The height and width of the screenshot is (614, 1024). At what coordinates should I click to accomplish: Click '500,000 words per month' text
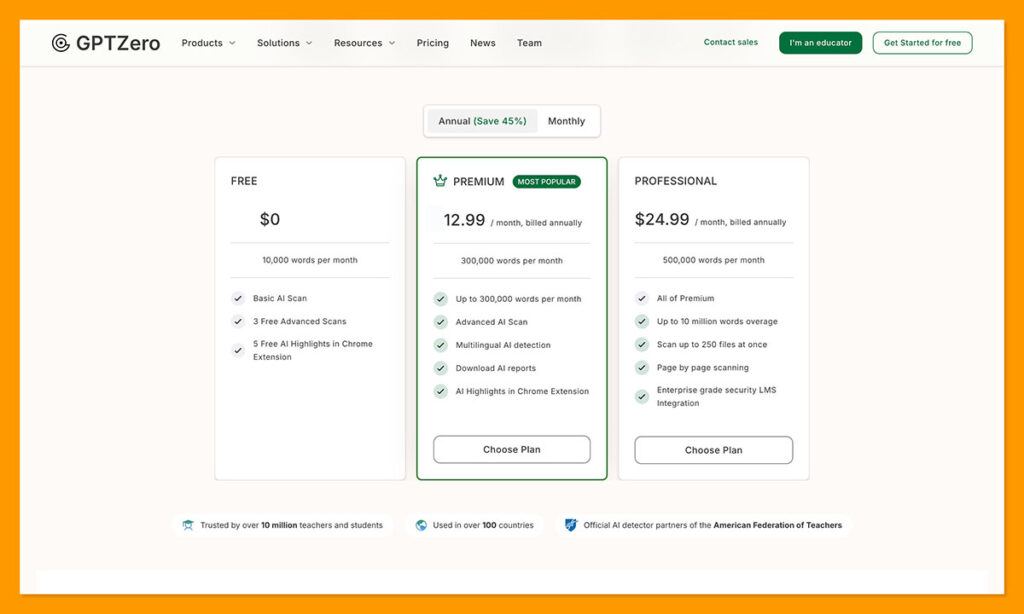click(x=713, y=260)
